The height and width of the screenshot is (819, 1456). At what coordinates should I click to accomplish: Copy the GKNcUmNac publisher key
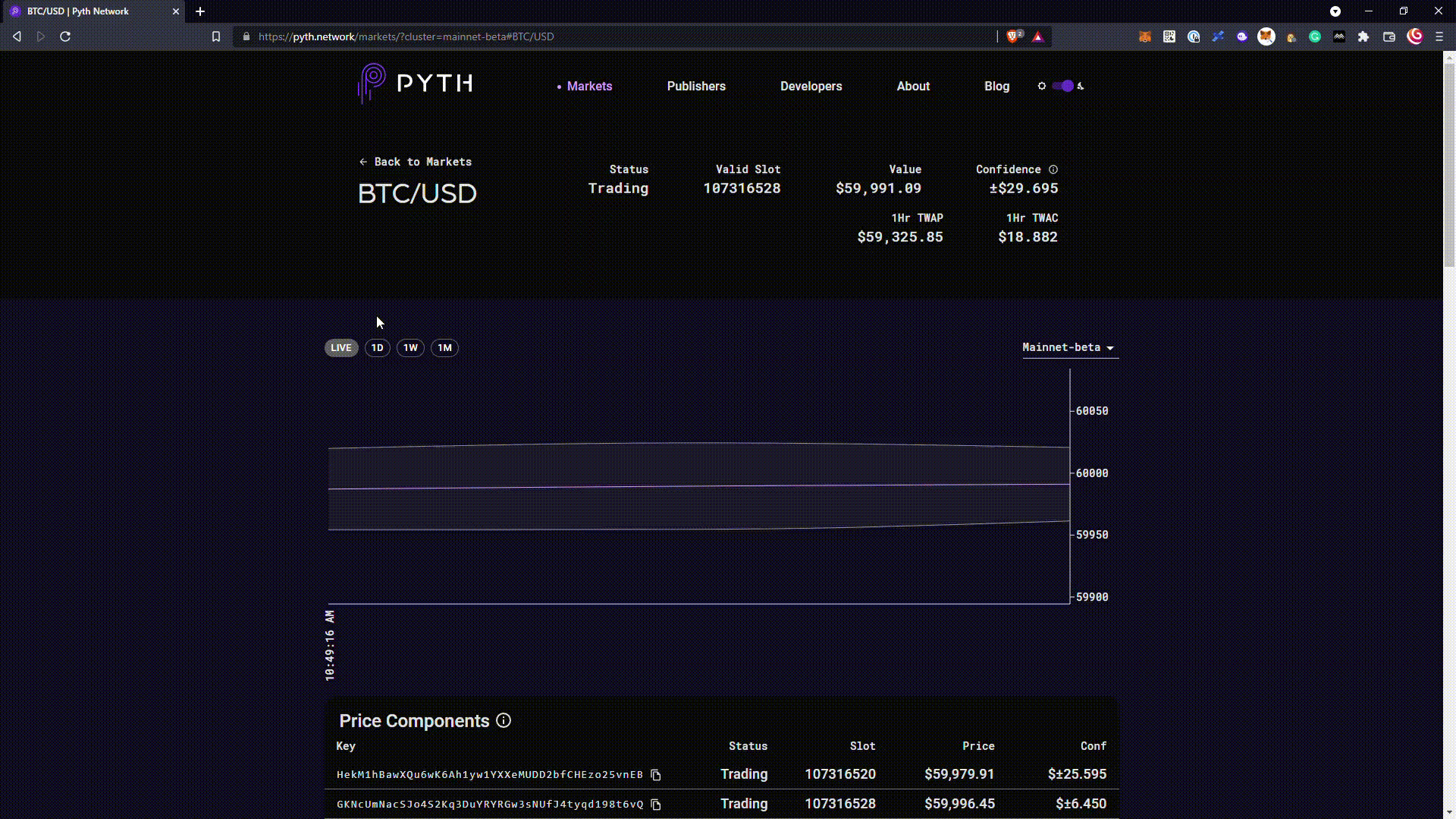pos(656,805)
